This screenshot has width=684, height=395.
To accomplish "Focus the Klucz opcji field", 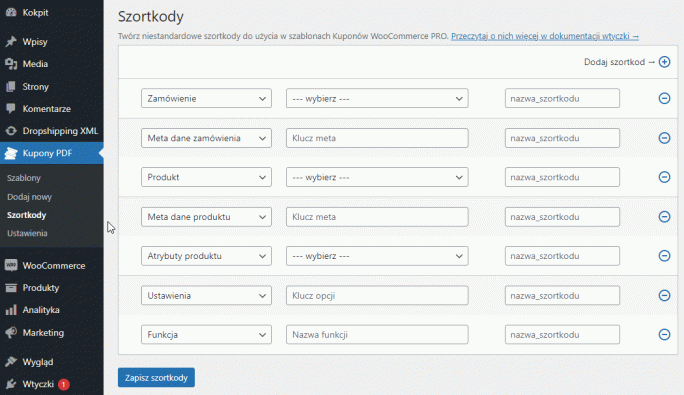I will 377,295.
